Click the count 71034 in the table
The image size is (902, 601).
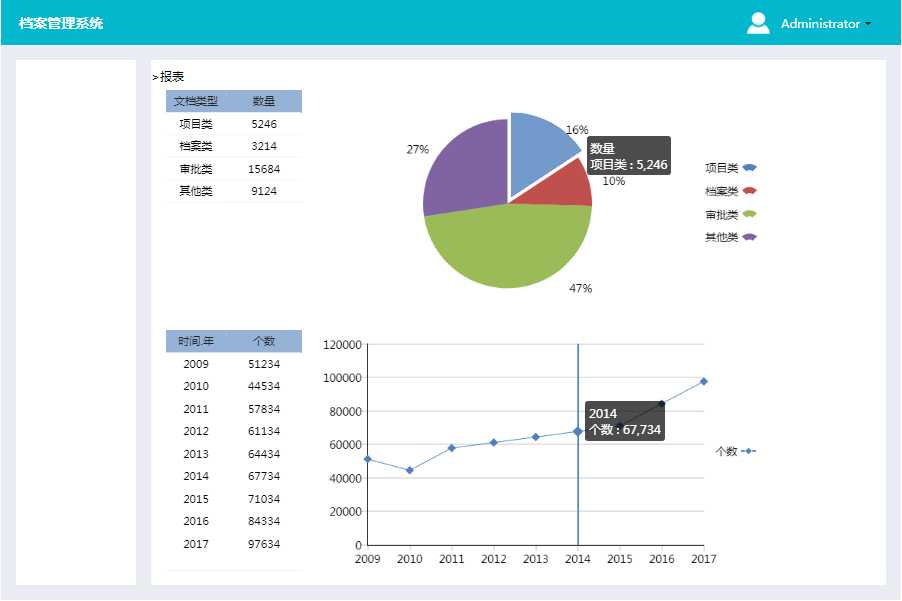[264, 499]
